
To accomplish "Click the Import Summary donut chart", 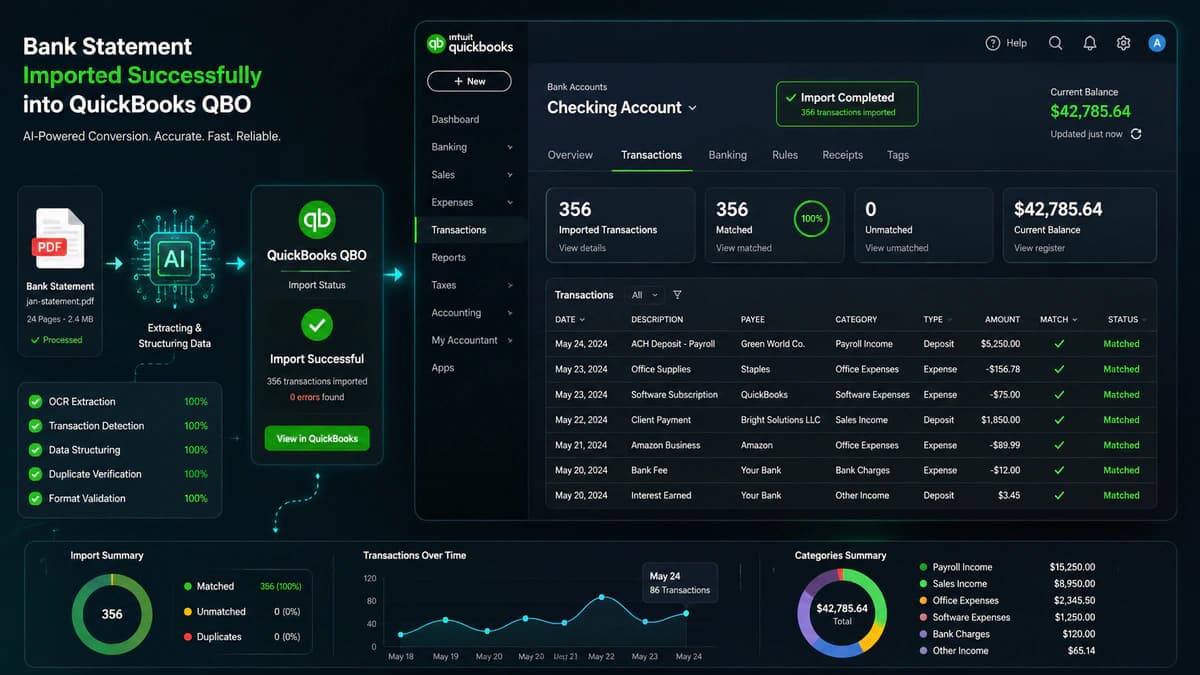I will 112,614.
